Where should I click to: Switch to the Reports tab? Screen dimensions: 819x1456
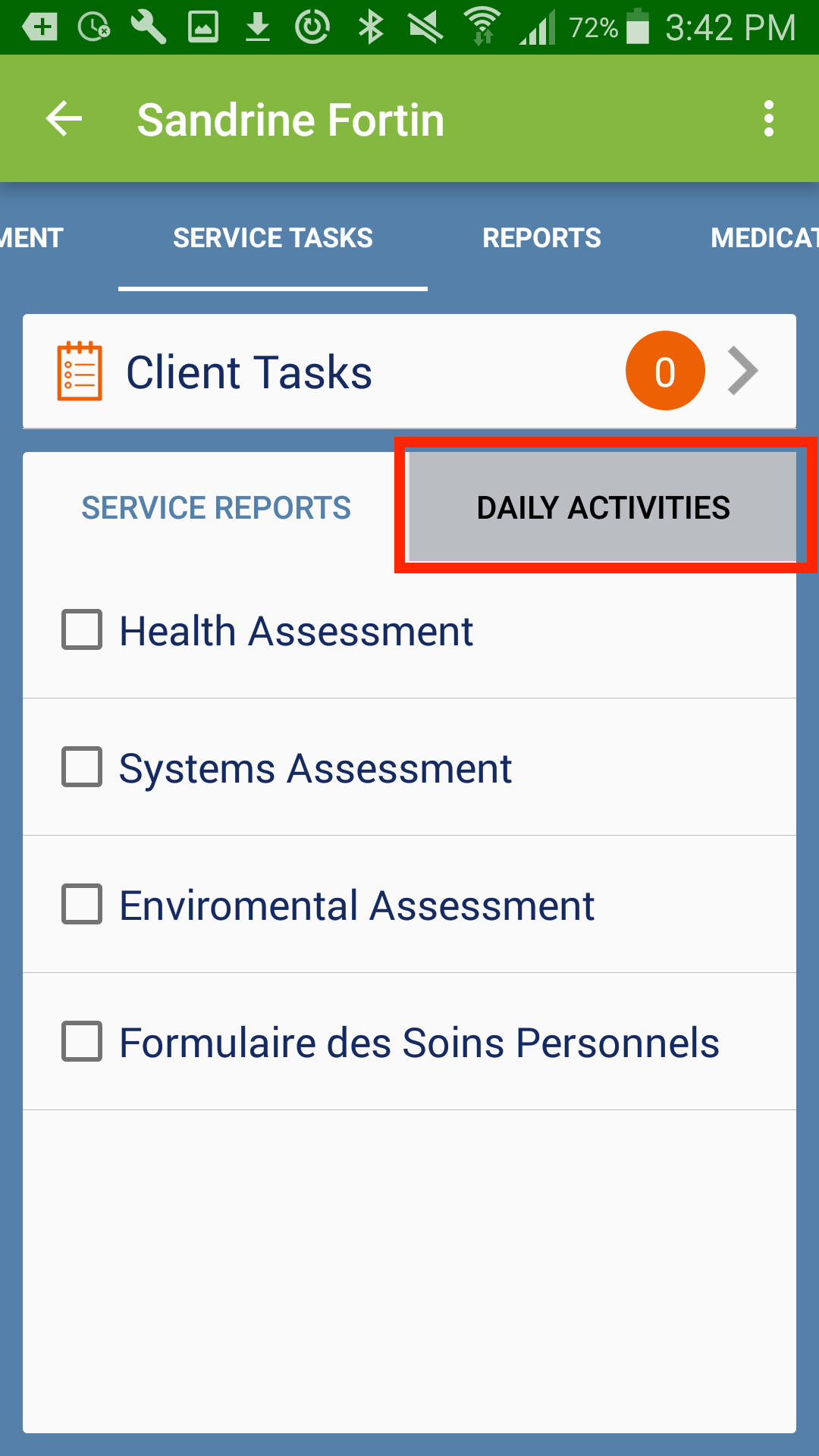tap(541, 238)
